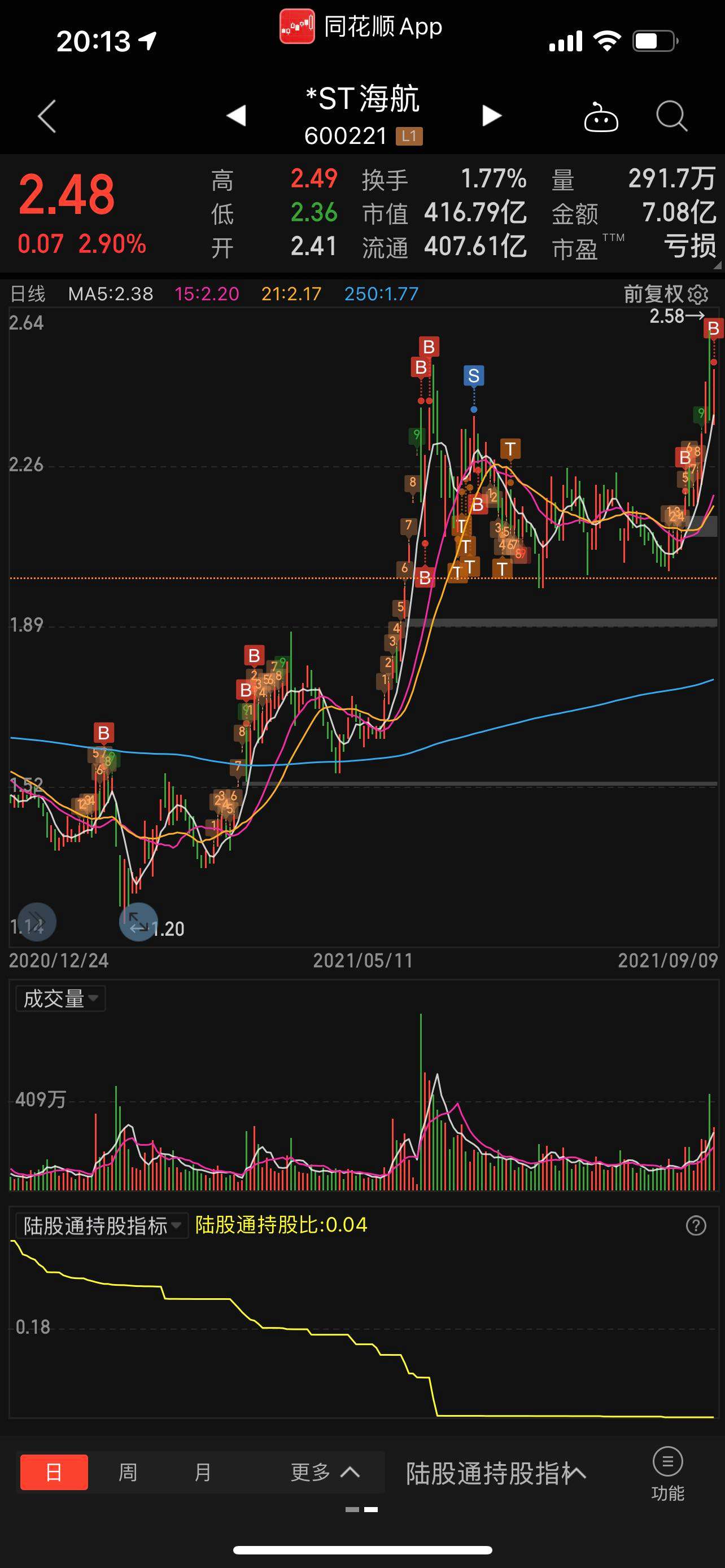Tap the current price 2.48
This screenshot has width=725, height=1568.
tap(67, 195)
